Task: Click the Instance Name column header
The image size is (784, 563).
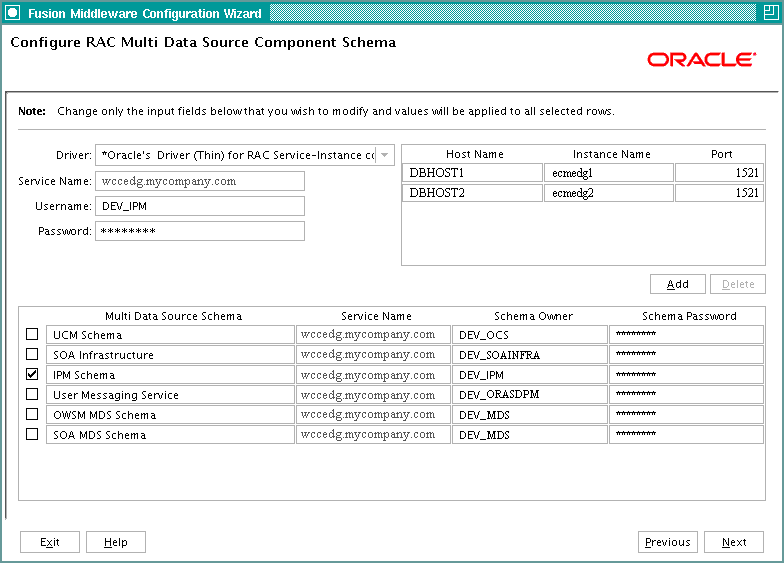Action: tap(612, 154)
